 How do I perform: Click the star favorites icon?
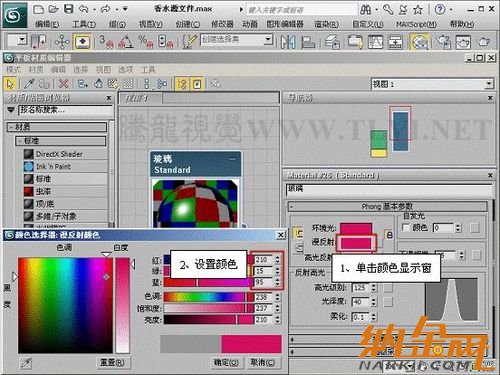(x=418, y=10)
